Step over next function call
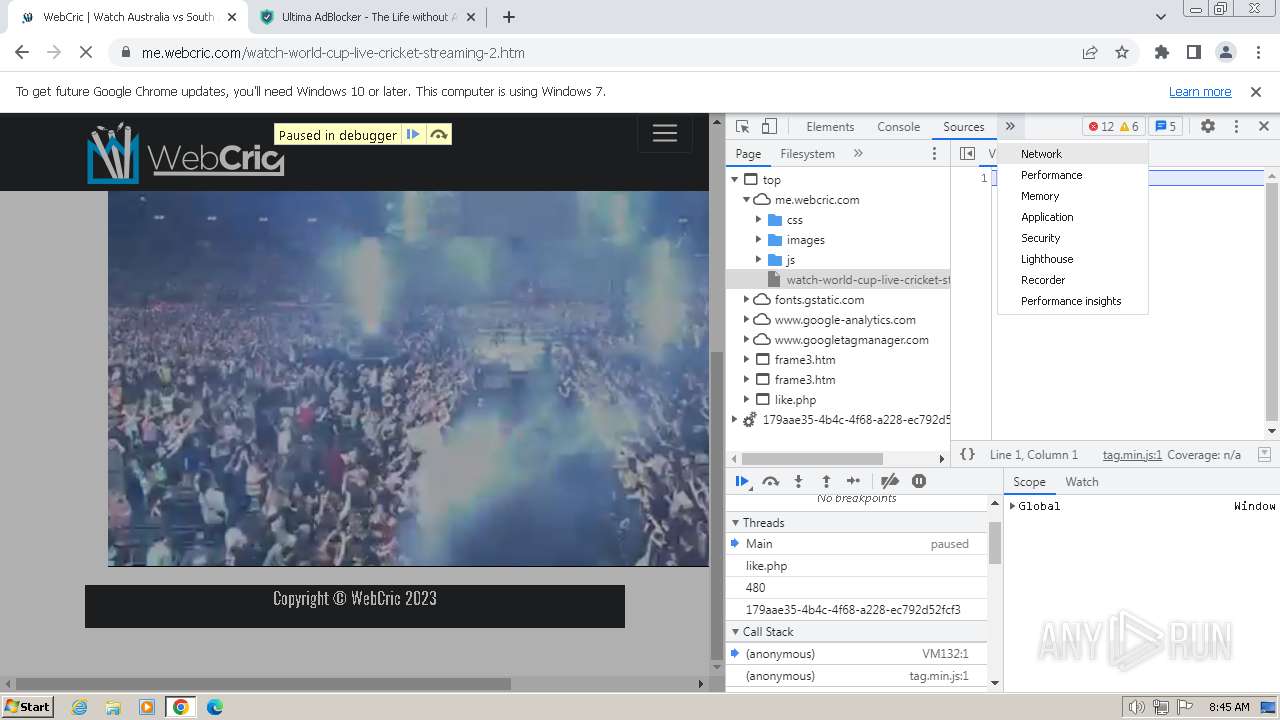This screenshot has width=1280, height=720. coord(770,481)
